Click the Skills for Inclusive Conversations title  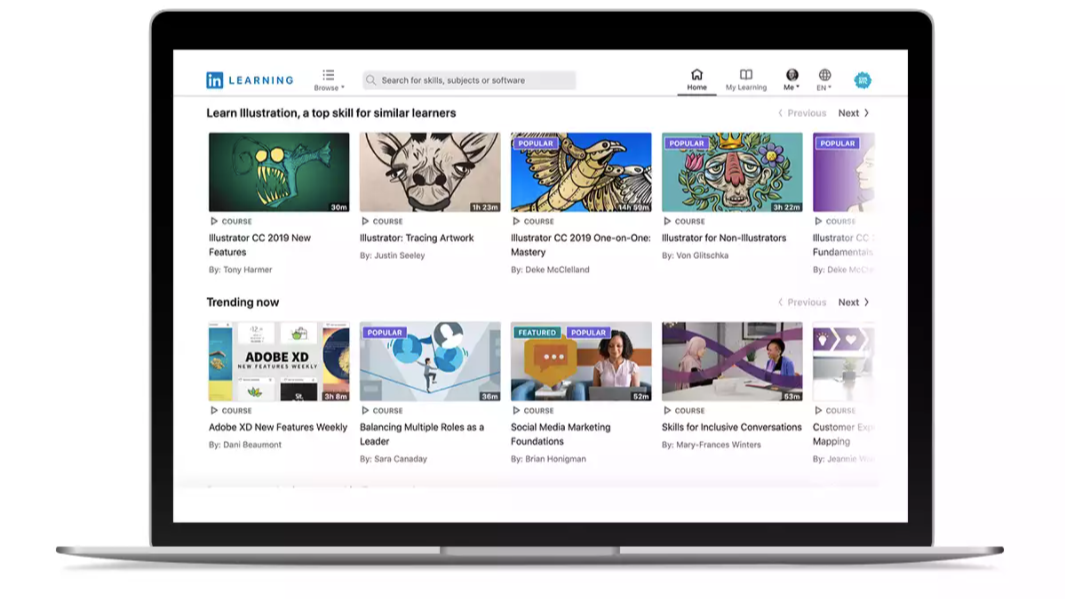pos(732,427)
